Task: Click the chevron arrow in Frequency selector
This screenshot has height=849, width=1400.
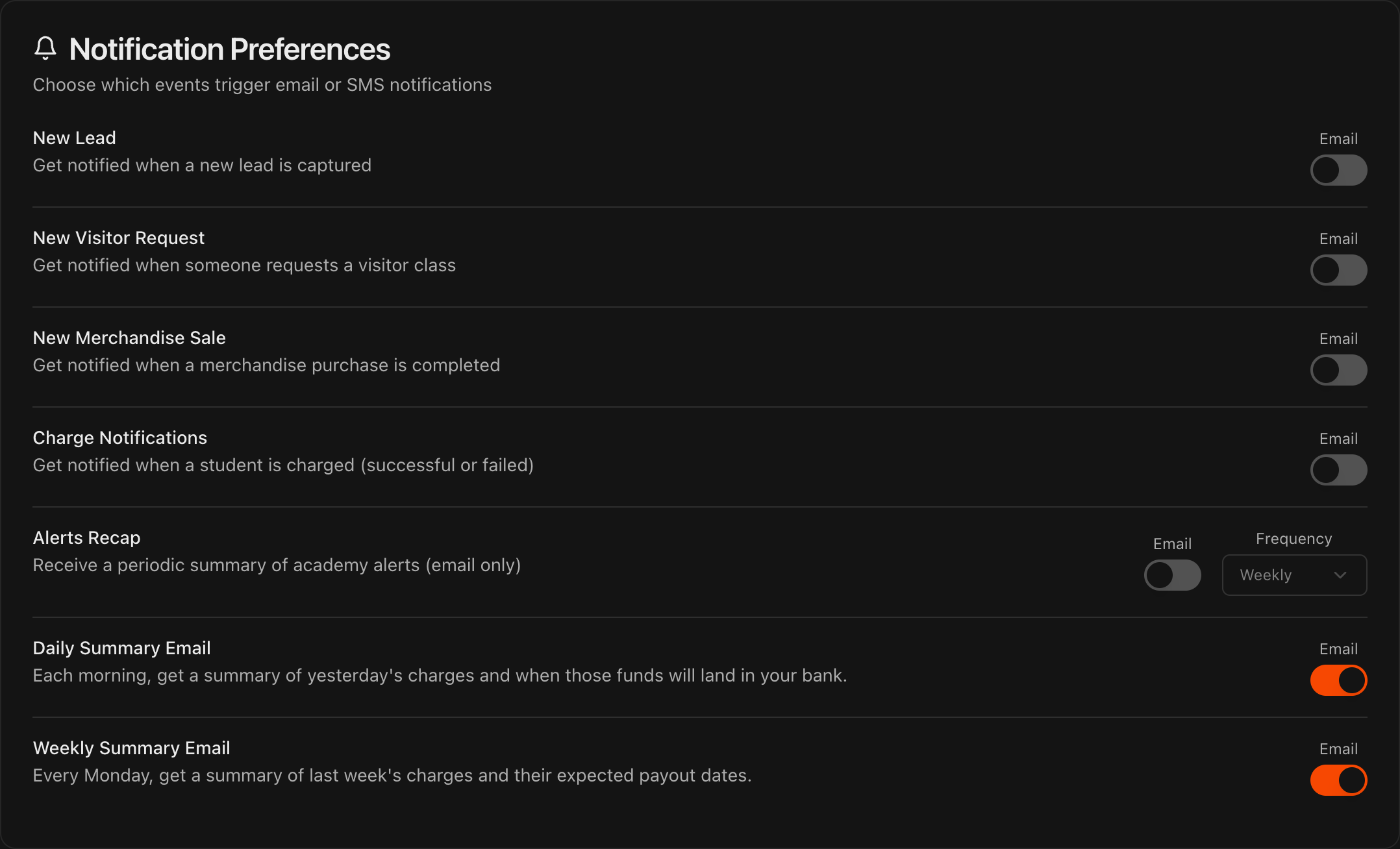Action: (1340, 575)
